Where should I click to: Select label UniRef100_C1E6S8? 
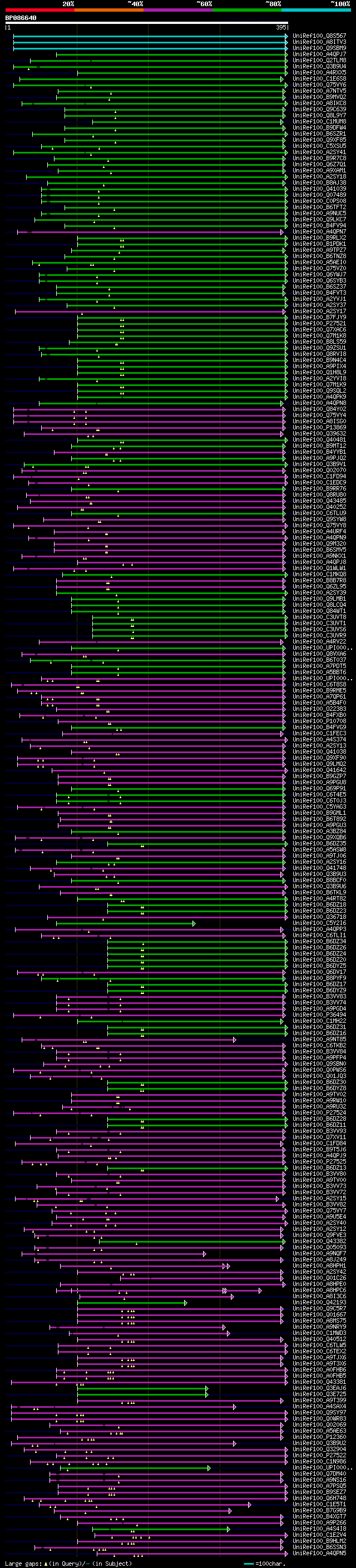319,78
